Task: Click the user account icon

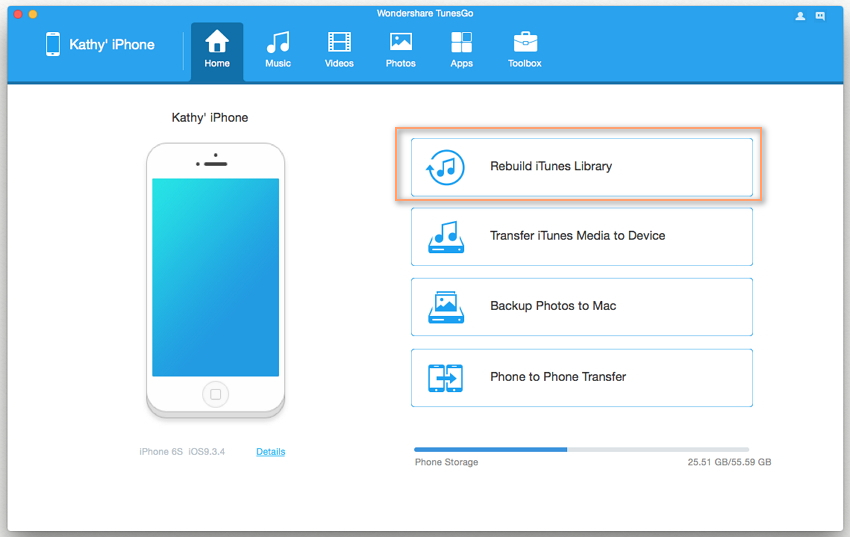Action: [x=800, y=16]
